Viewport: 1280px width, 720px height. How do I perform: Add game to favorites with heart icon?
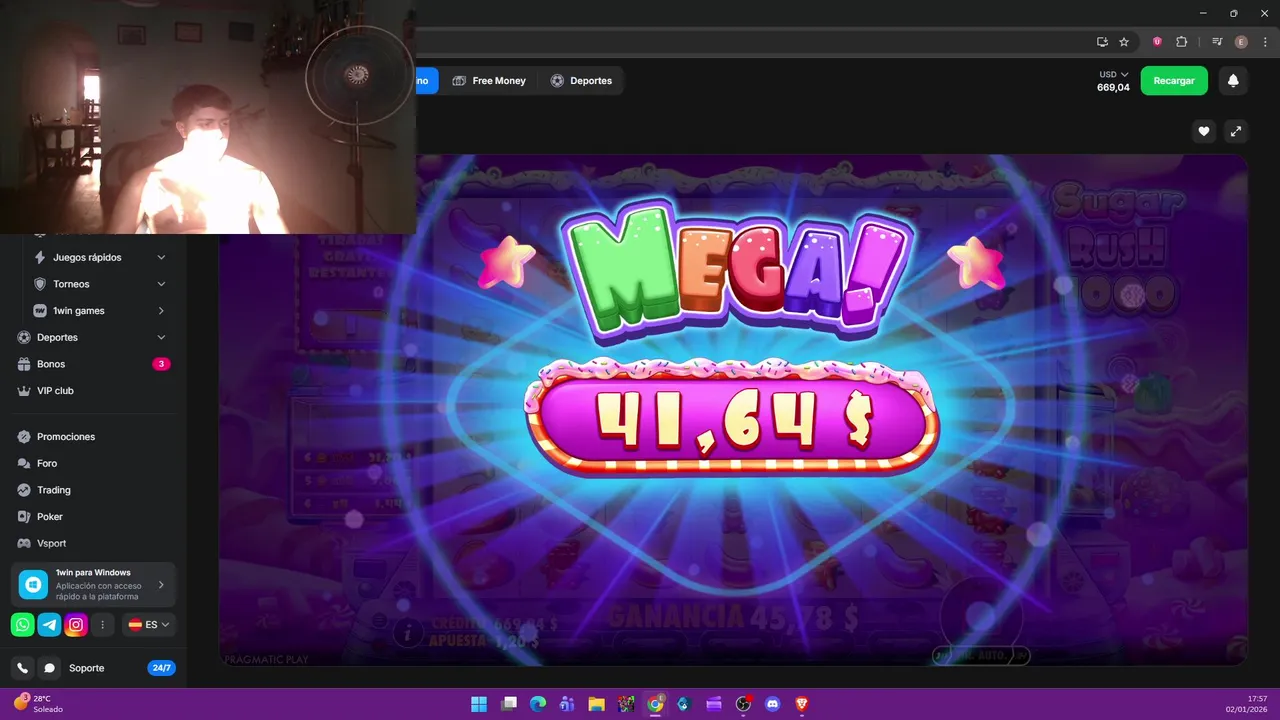tap(1204, 131)
